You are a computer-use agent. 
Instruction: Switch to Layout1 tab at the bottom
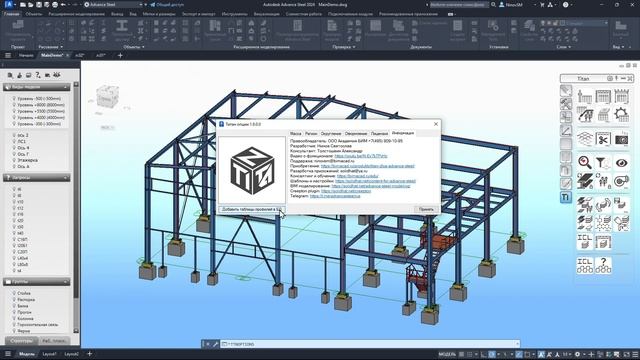click(49, 354)
